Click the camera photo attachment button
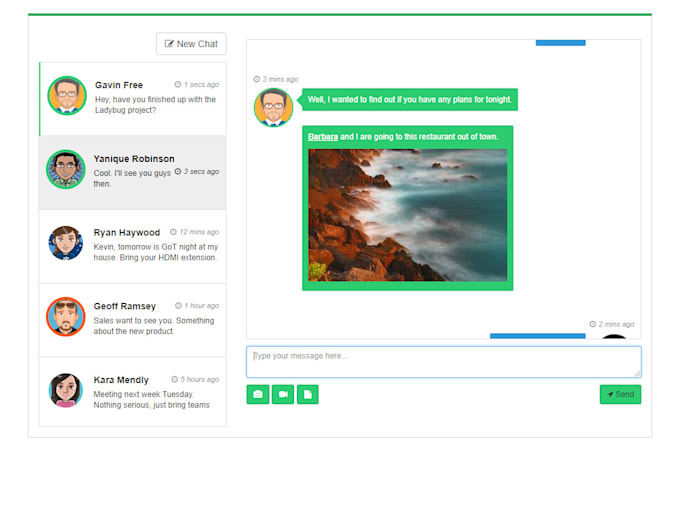This screenshot has width=680, height=510. [x=258, y=394]
